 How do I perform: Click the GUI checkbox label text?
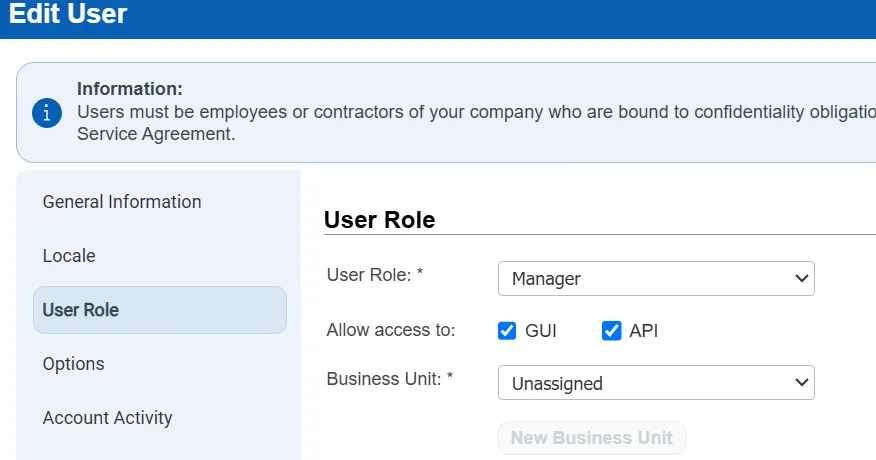pyautogui.click(x=541, y=331)
